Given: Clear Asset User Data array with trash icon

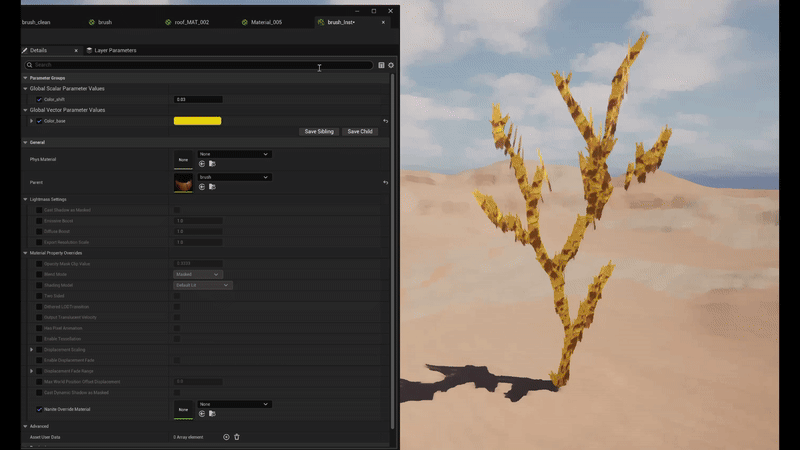Looking at the screenshot, I should [x=237, y=437].
